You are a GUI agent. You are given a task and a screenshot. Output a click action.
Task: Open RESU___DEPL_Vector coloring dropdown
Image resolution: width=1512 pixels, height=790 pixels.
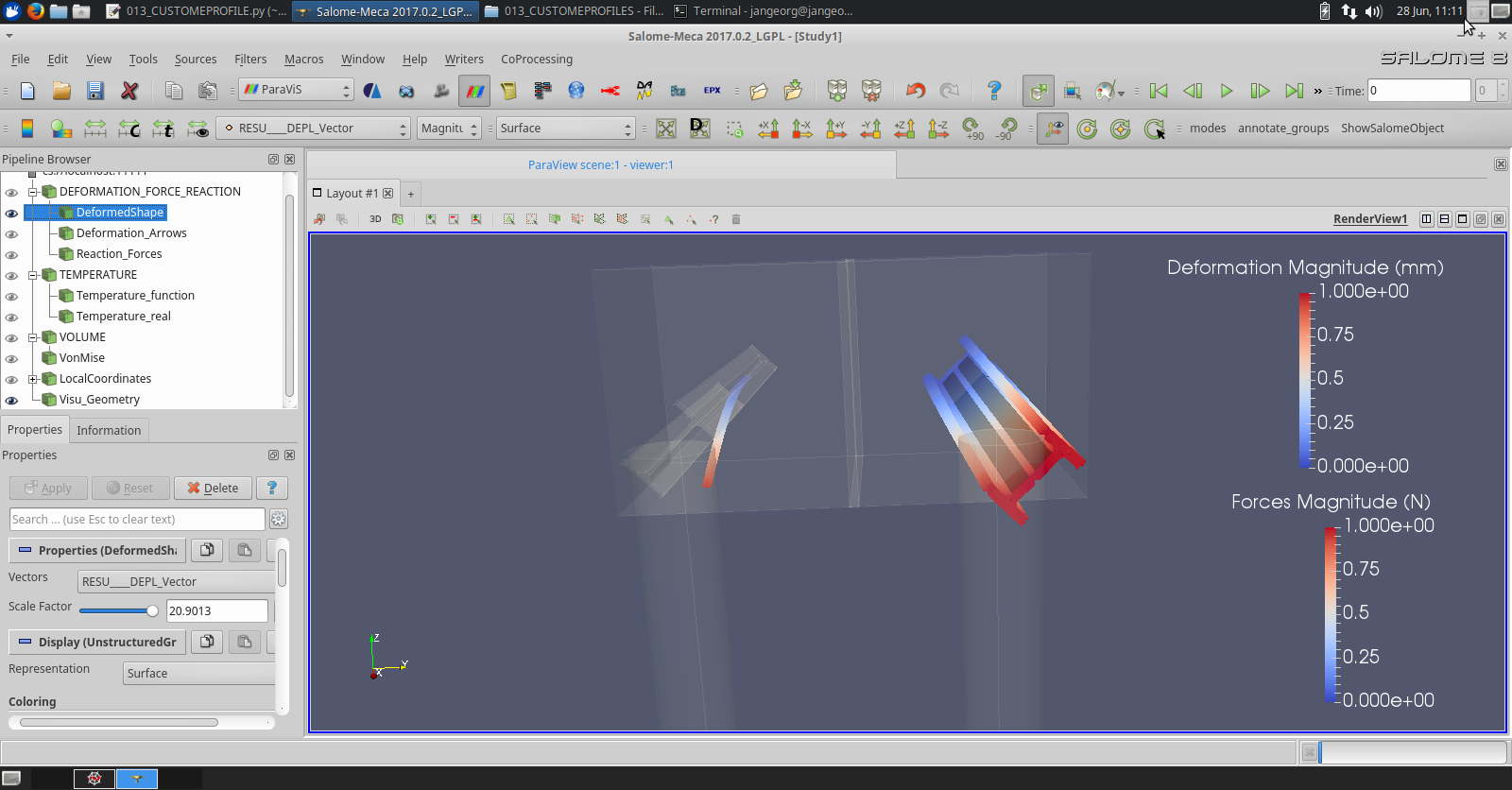313,129
